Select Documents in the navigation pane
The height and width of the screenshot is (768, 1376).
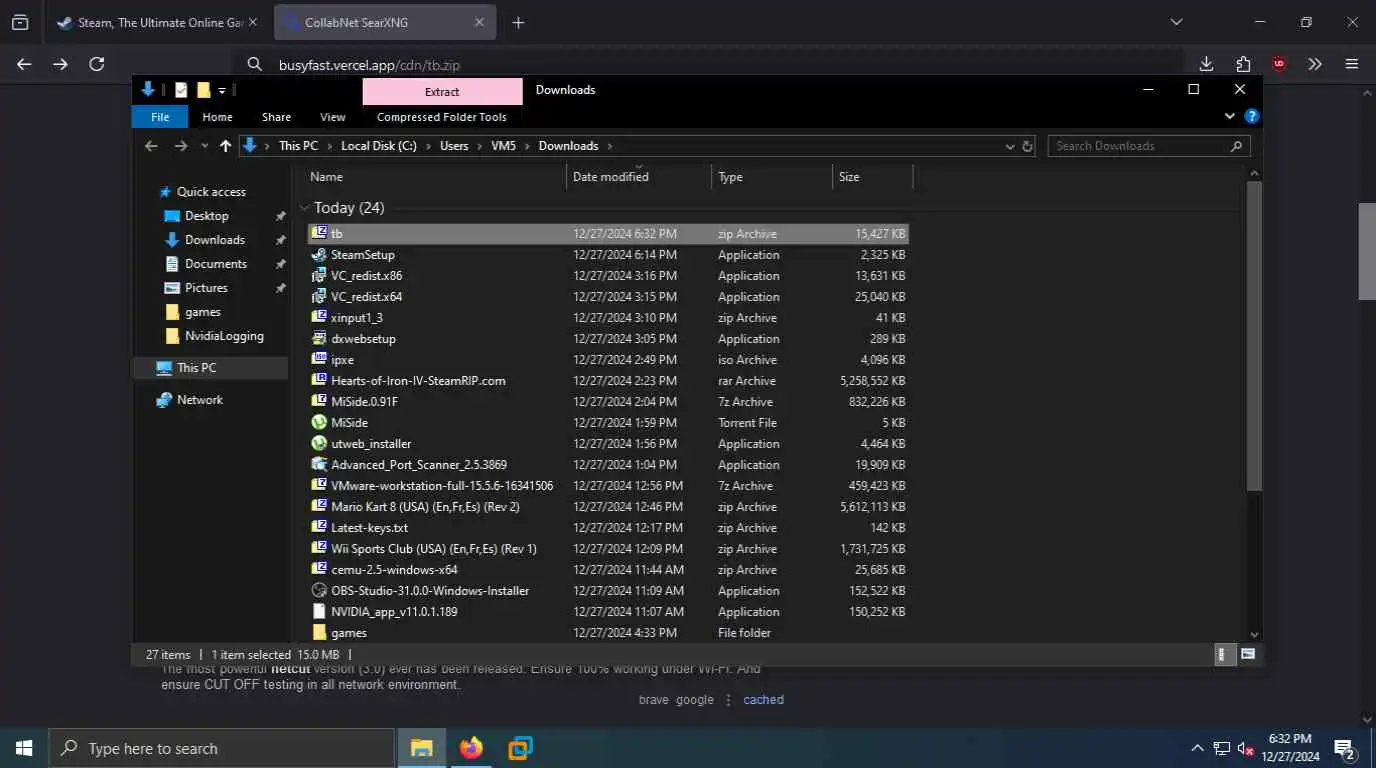(215, 264)
